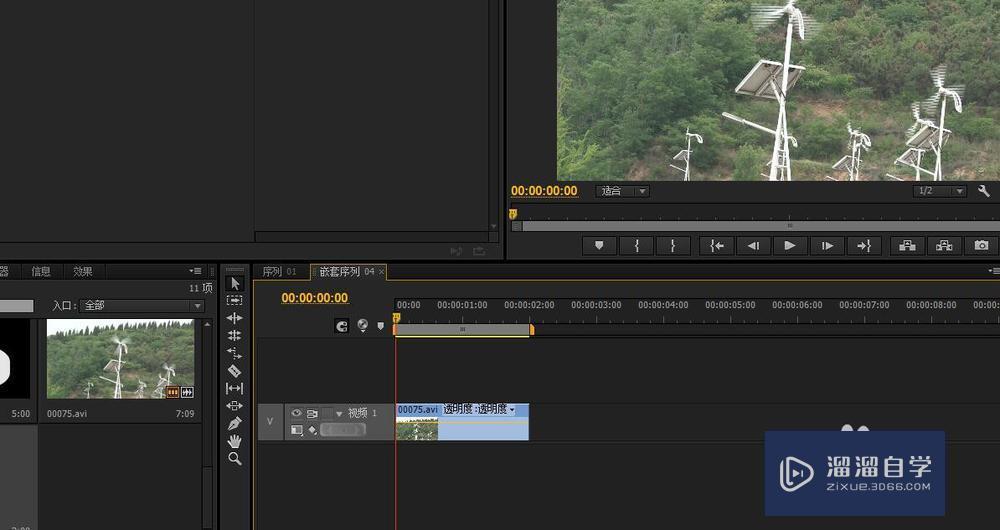Choose the Selection arrow tool
The width and height of the screenshot is (1000, 530).
(x=235, y=283)
